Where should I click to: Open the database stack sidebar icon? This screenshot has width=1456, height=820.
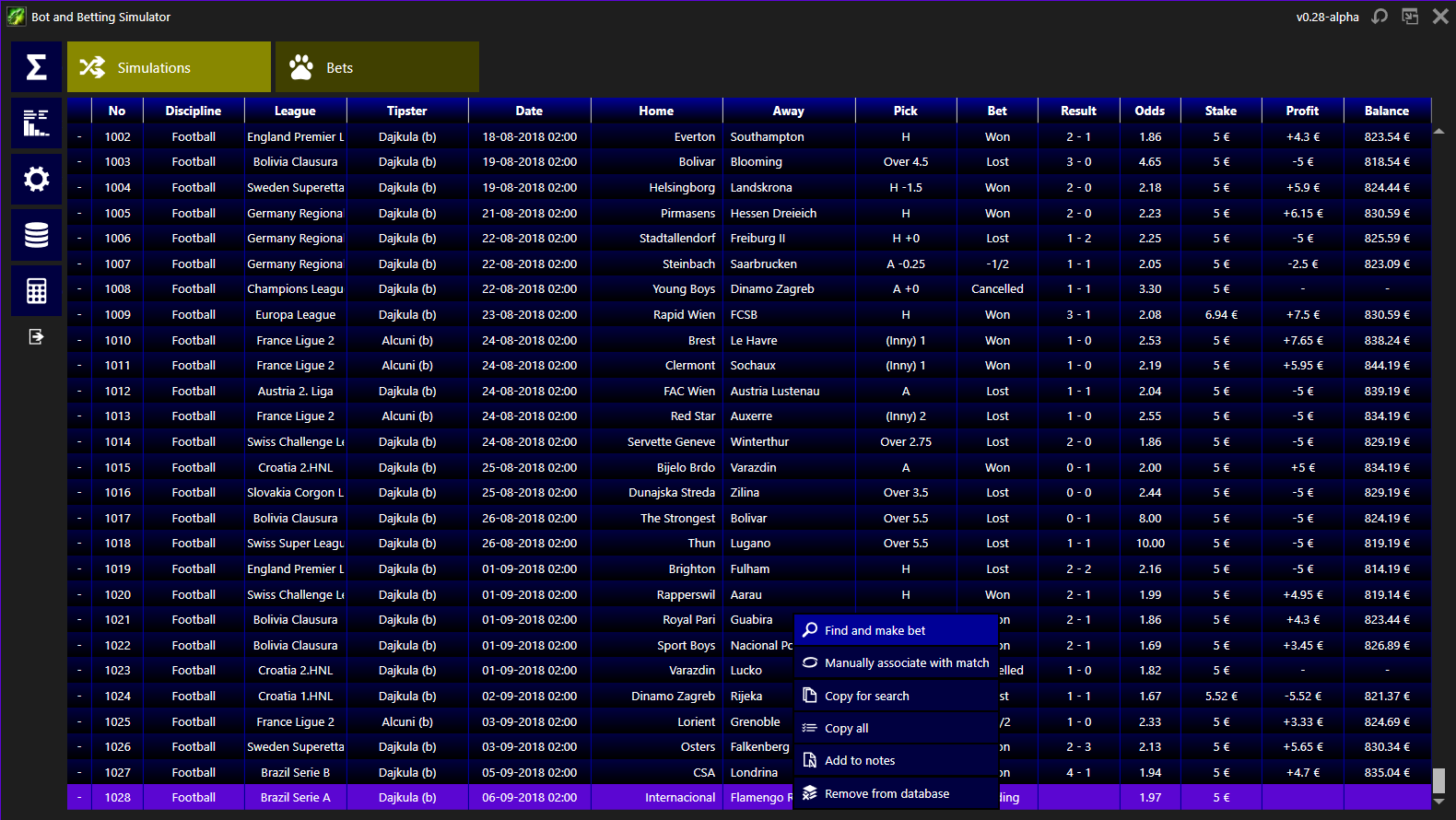[36, 235]
